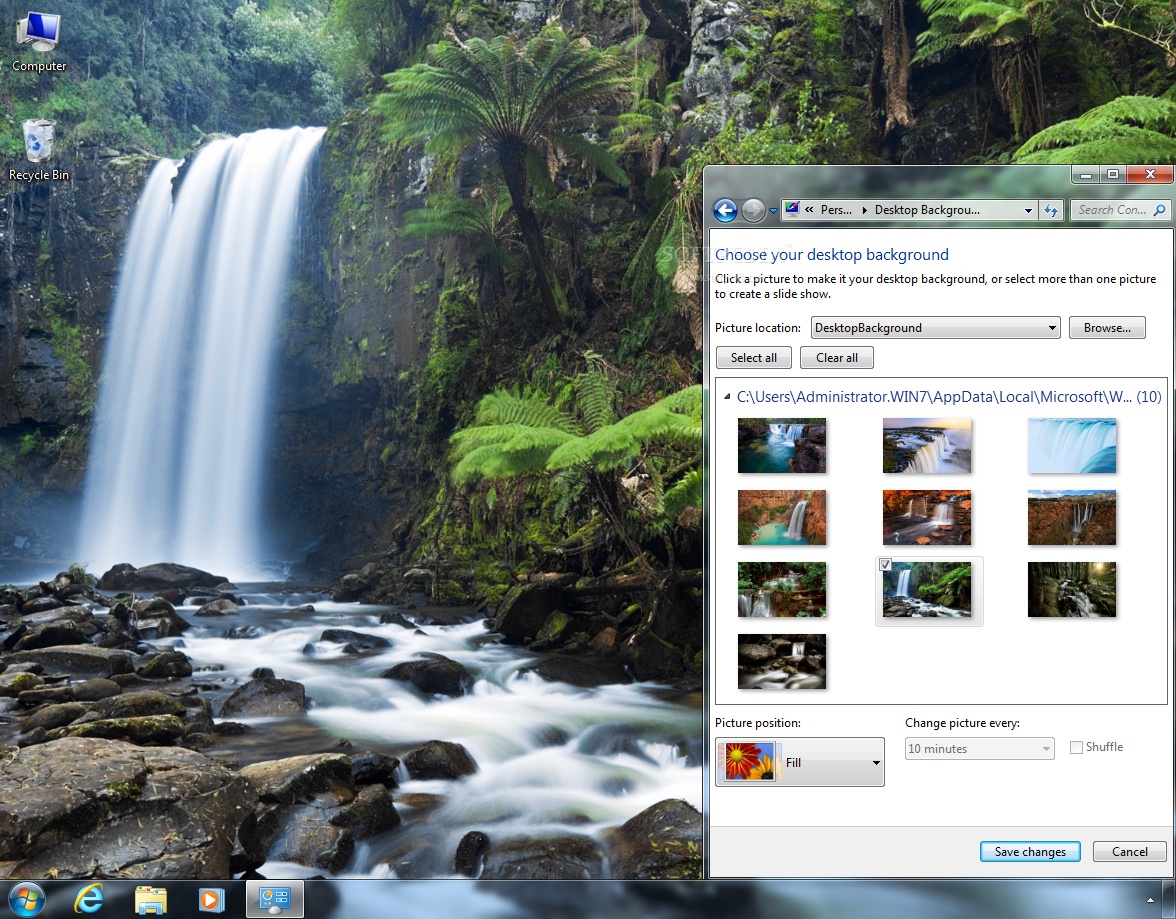
Task: Toggle the Shuffle checkbox
Action: [x=1076, y=747]
